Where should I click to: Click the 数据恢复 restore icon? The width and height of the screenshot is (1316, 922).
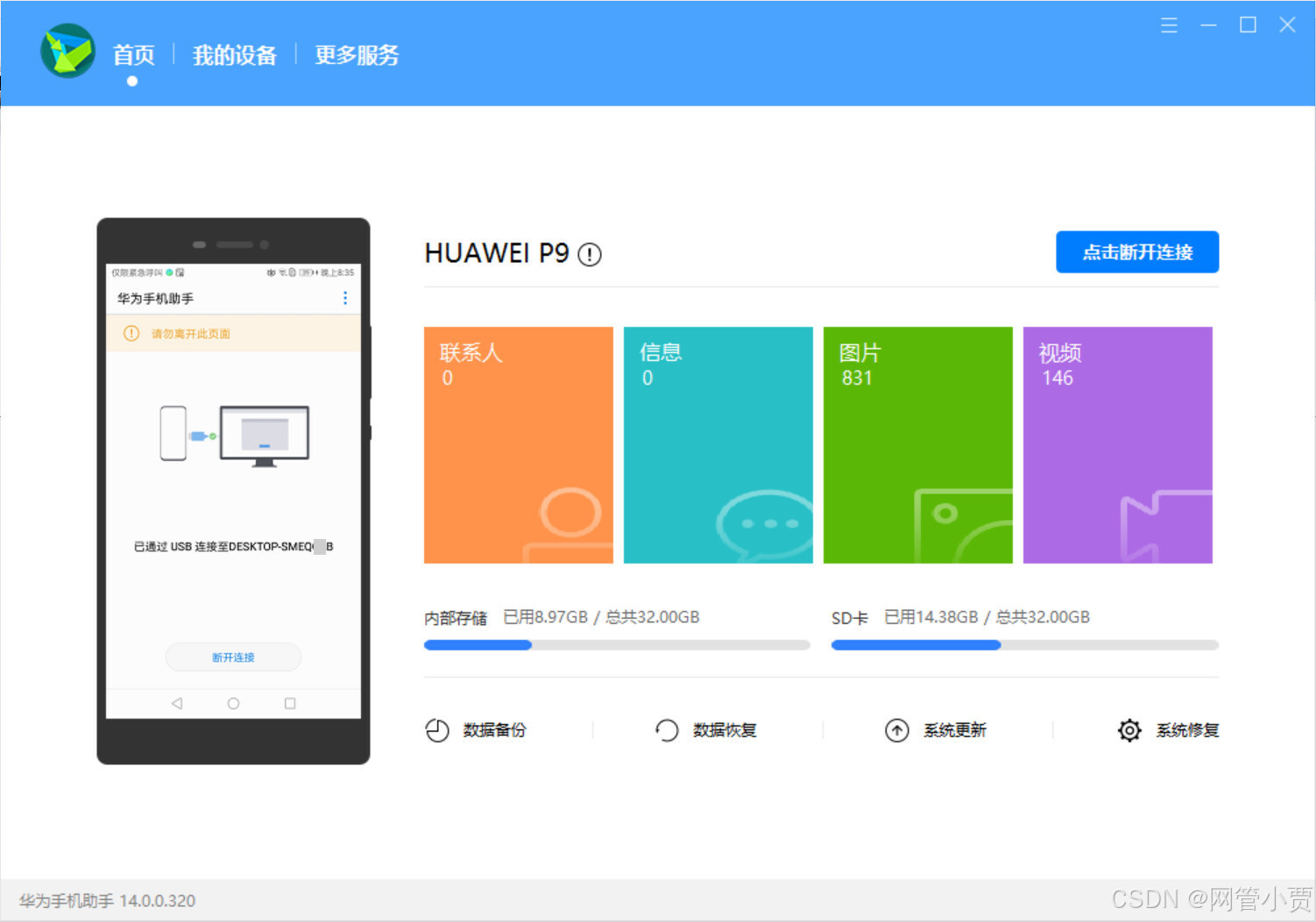[667, 730]
